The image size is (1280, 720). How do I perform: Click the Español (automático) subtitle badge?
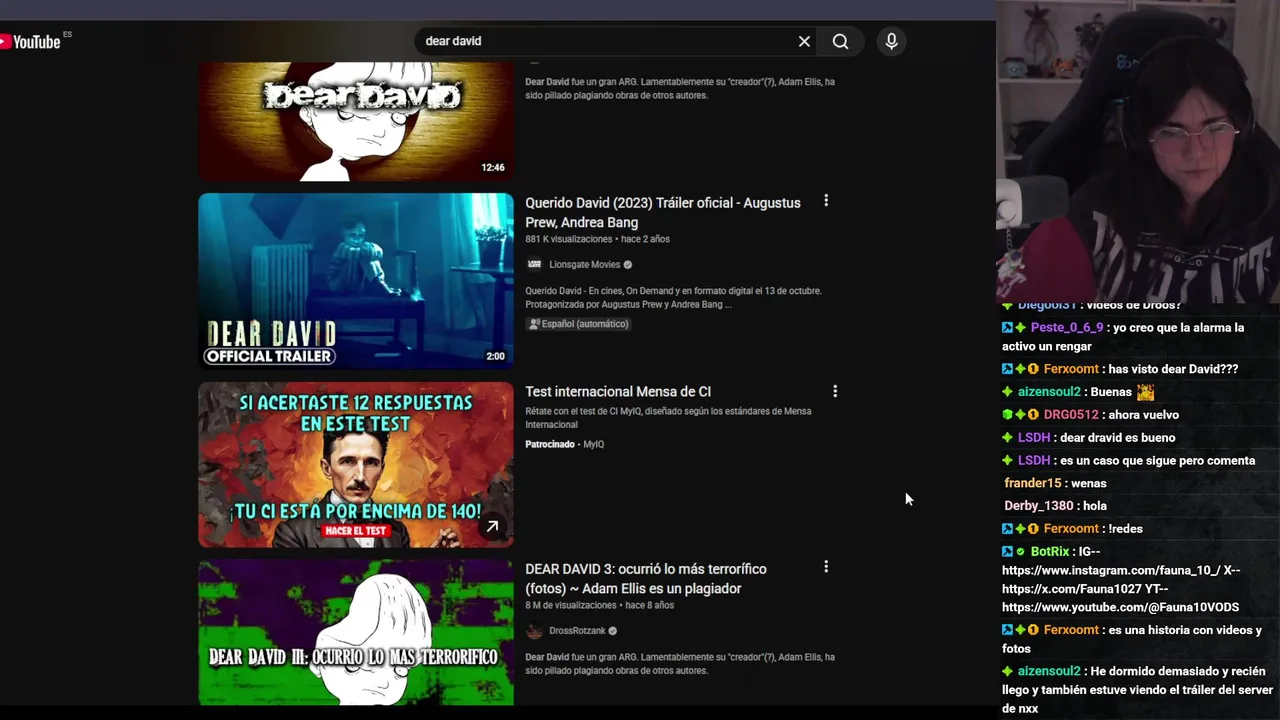click(x=579, y=324)
